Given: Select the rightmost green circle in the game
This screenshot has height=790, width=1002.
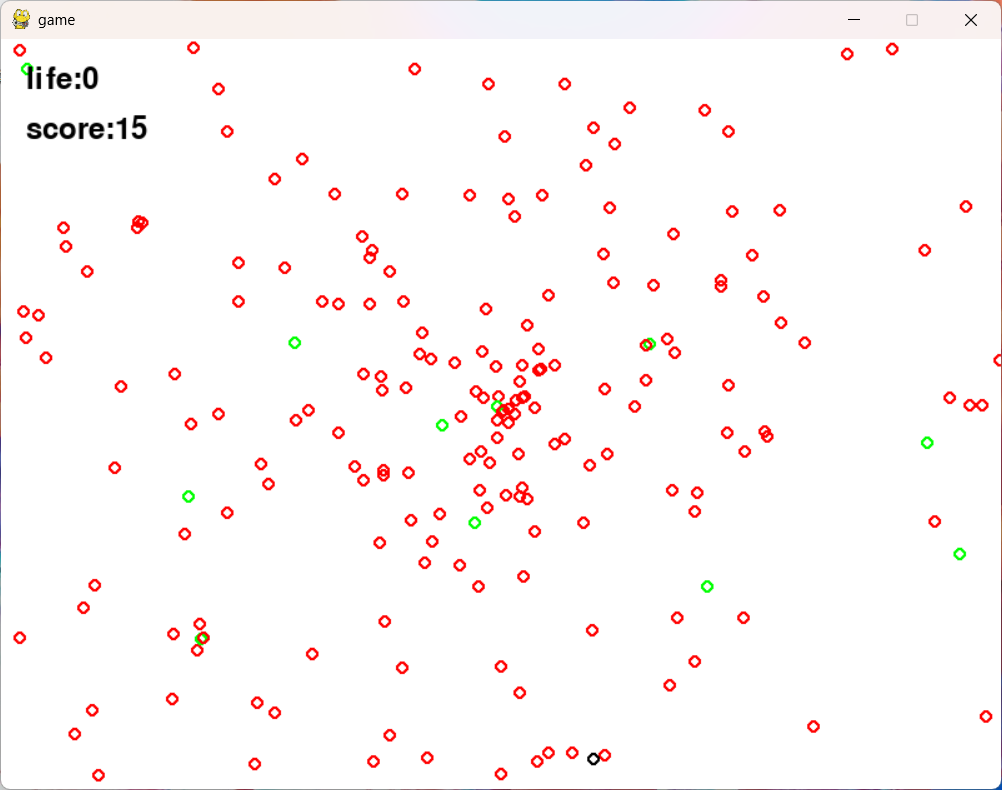Looking at the screenshot, I should (959, 554).
